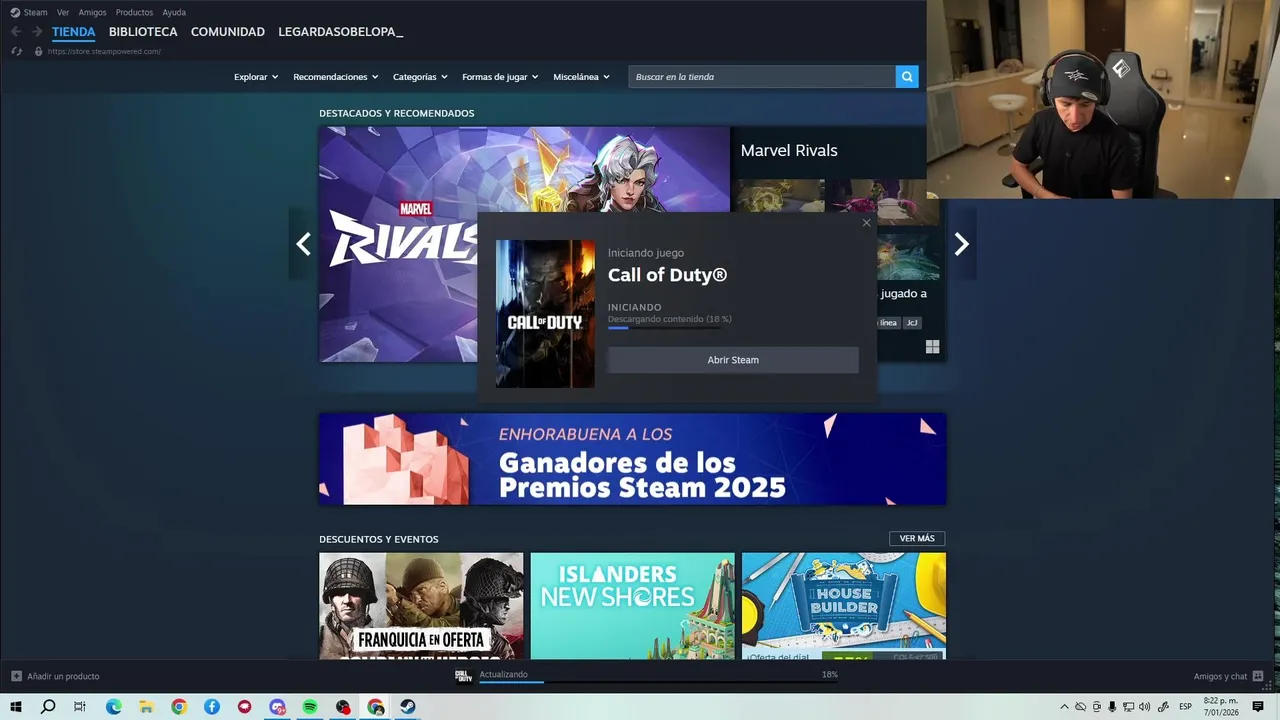
Task: Click the Windows platform icon on Marvel Rivals
Action: 932,347
